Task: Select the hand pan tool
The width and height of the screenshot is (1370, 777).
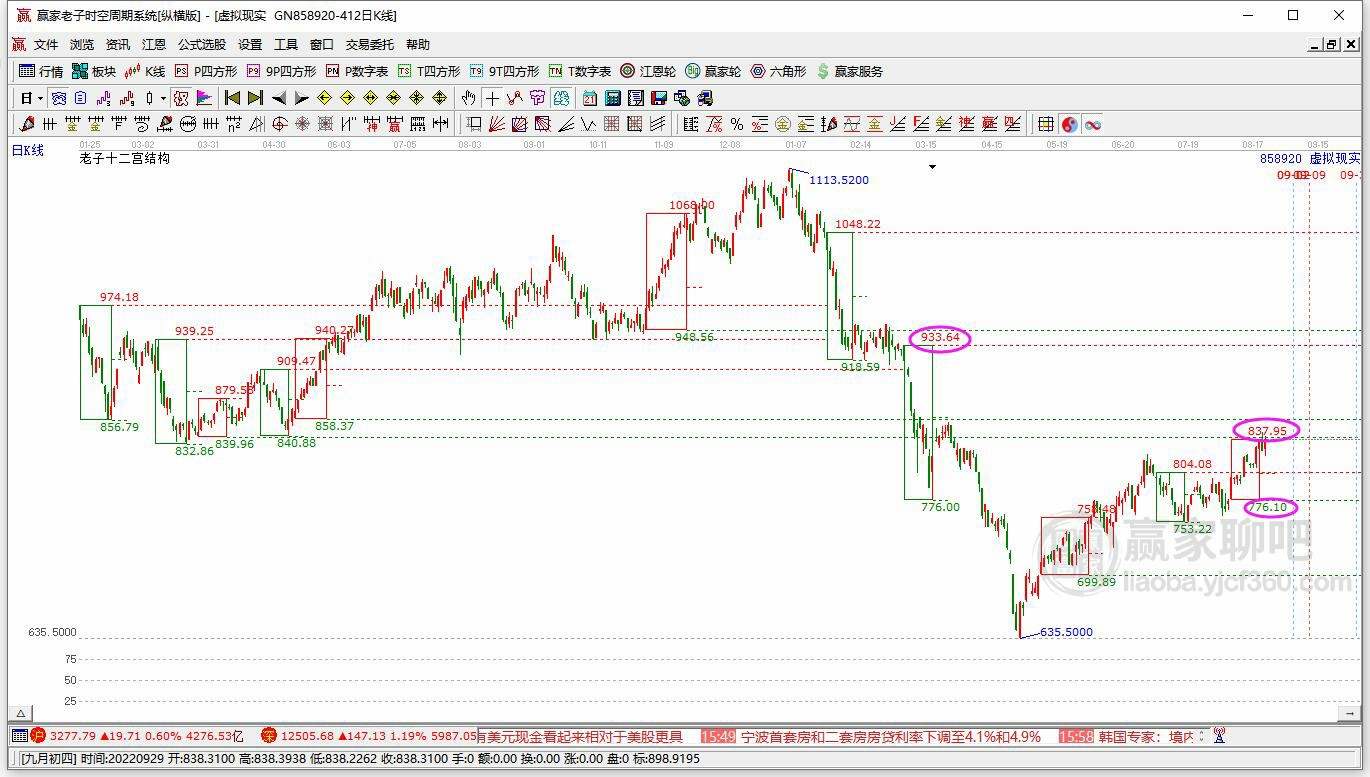Action: click(x=468, y=98)
